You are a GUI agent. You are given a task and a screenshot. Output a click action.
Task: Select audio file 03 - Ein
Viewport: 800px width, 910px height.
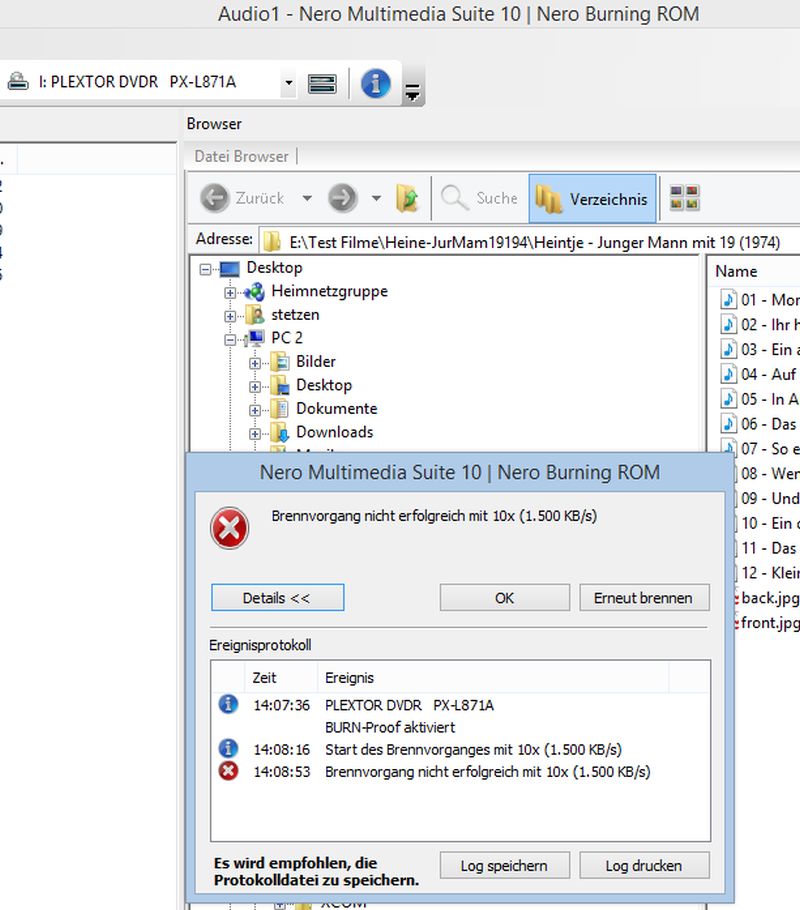[759, 349]
